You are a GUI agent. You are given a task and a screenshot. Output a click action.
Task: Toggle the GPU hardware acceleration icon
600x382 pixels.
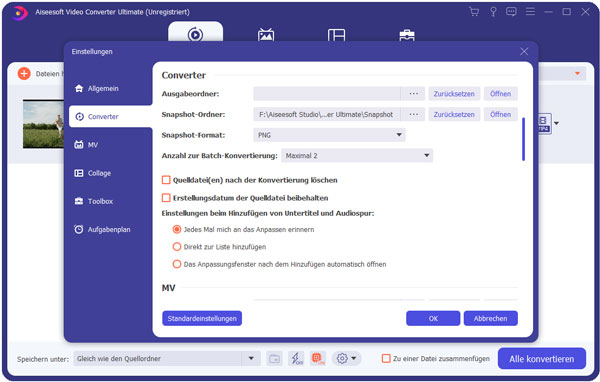pyautogui.click(x=318, y=359)
